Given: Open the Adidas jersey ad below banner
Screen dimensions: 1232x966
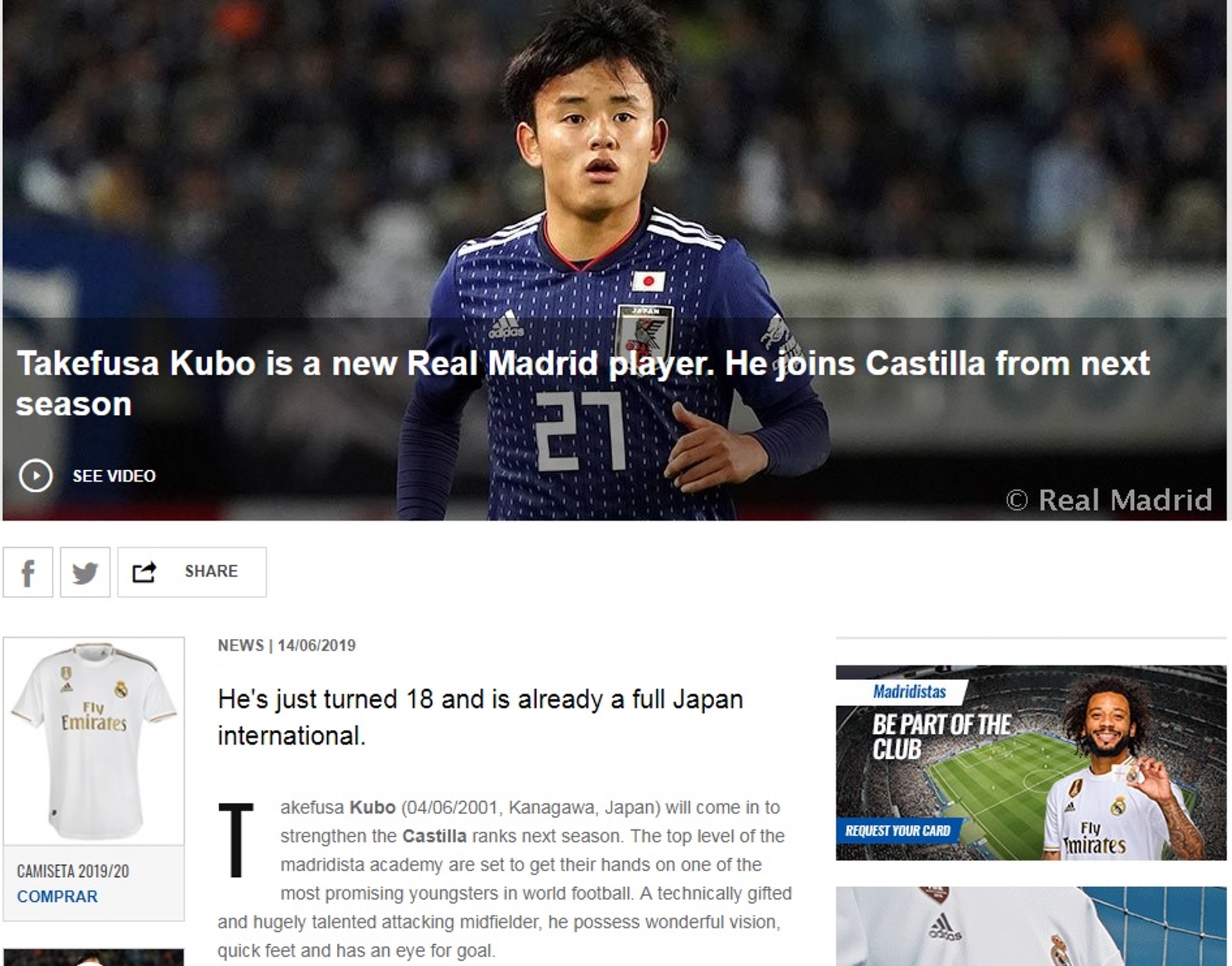Looking at the screenshot, I should (1031, 926).
